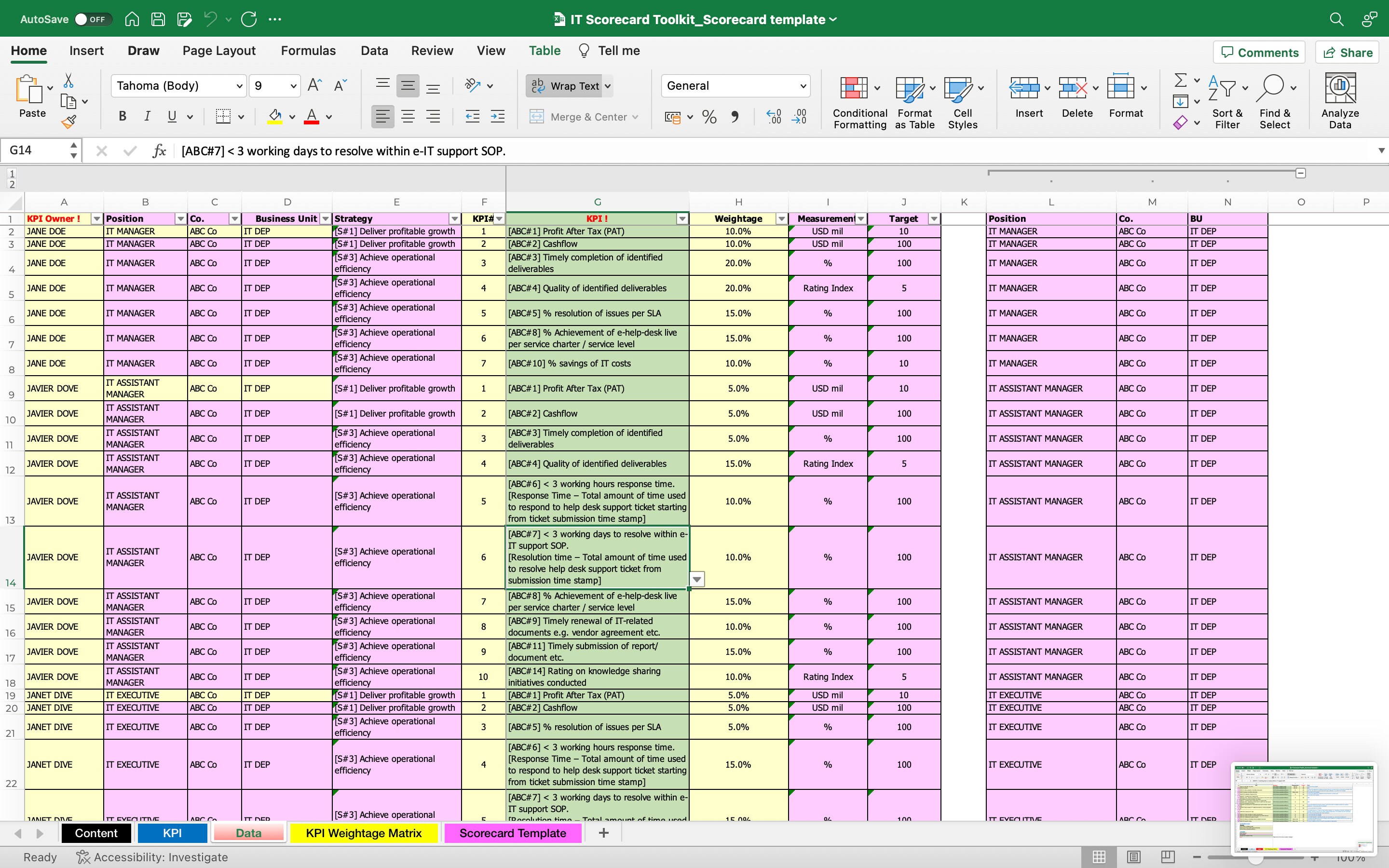Image resolution: width=1389 pixels, height=868 pixels.
Task: Open the font name dropdown
Action: pyautogui.click(x=239, y=86)
